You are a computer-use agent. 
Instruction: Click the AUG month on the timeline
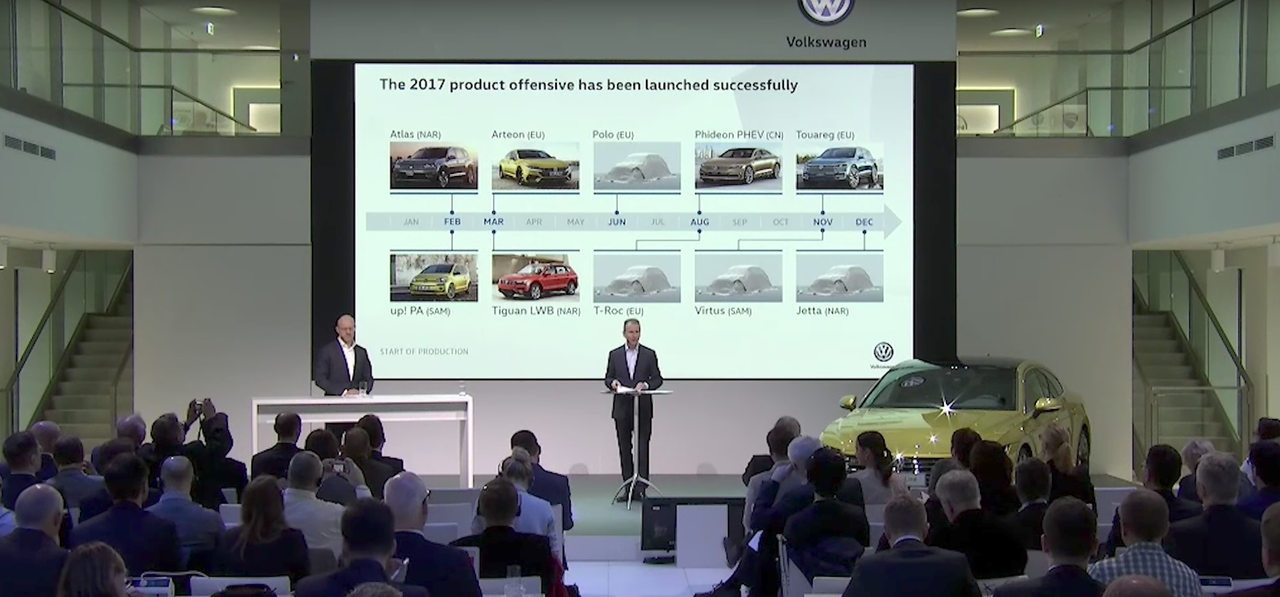(x=699, y=222)
